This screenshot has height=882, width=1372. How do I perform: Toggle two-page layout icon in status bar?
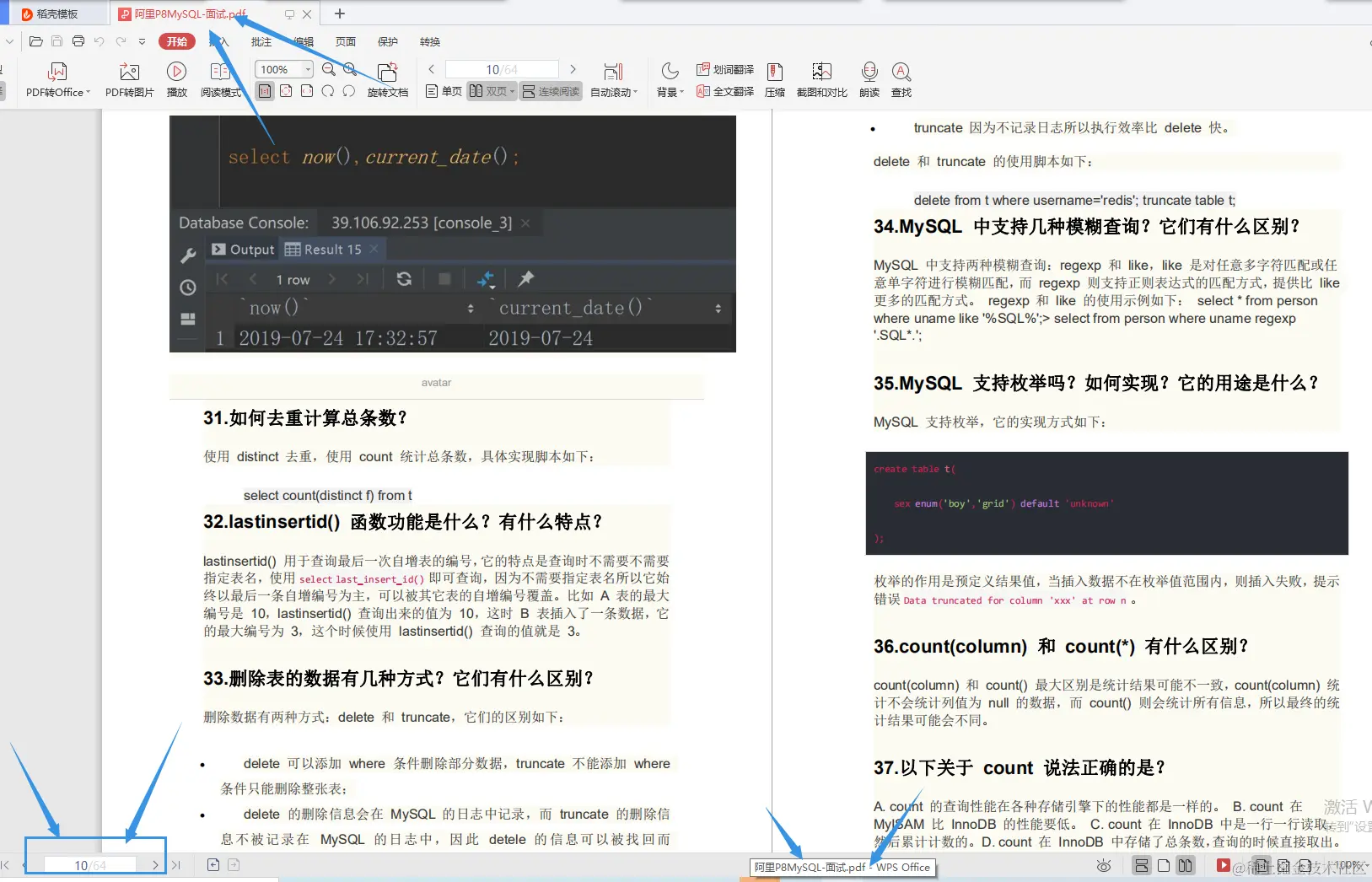(x=1186, y=865)
